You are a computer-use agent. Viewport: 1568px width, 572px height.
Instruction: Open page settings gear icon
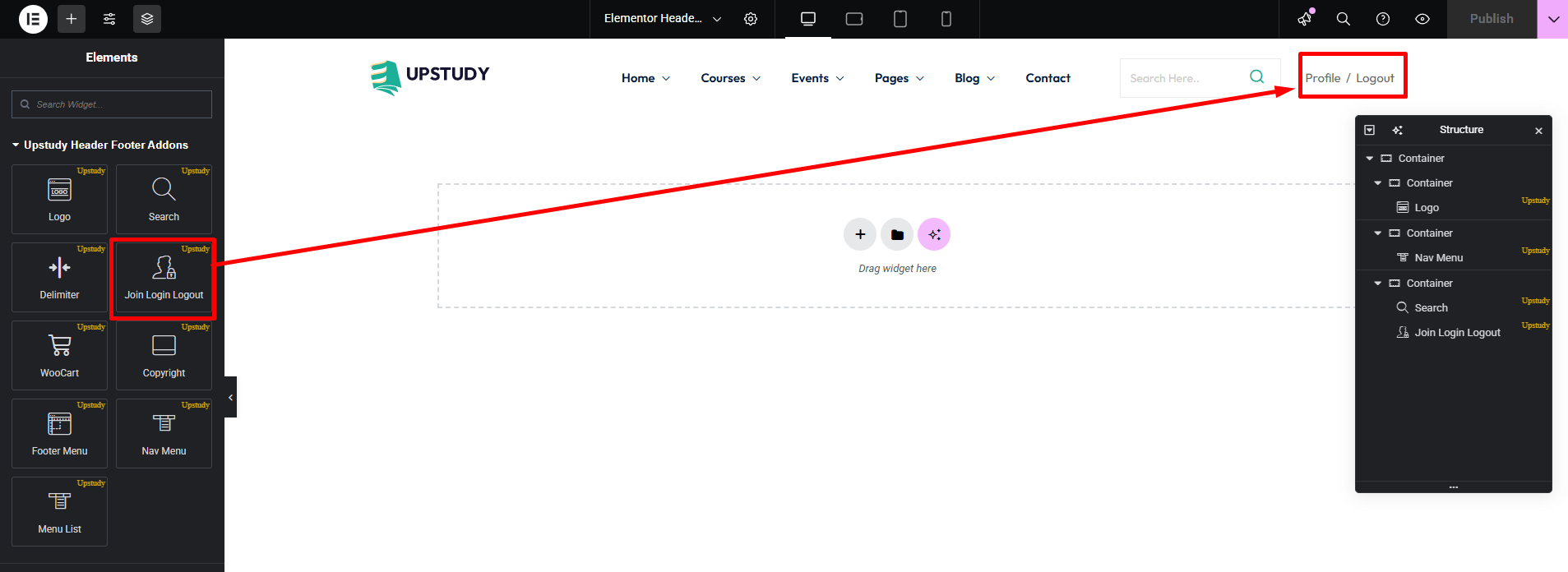(751, 19)
